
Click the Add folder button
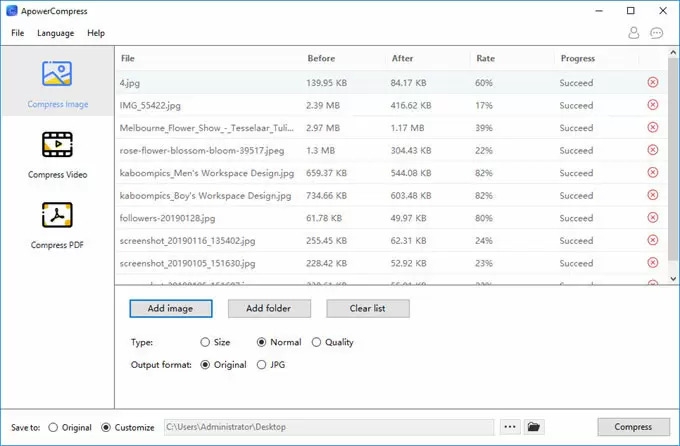click(x=269, y=308)
